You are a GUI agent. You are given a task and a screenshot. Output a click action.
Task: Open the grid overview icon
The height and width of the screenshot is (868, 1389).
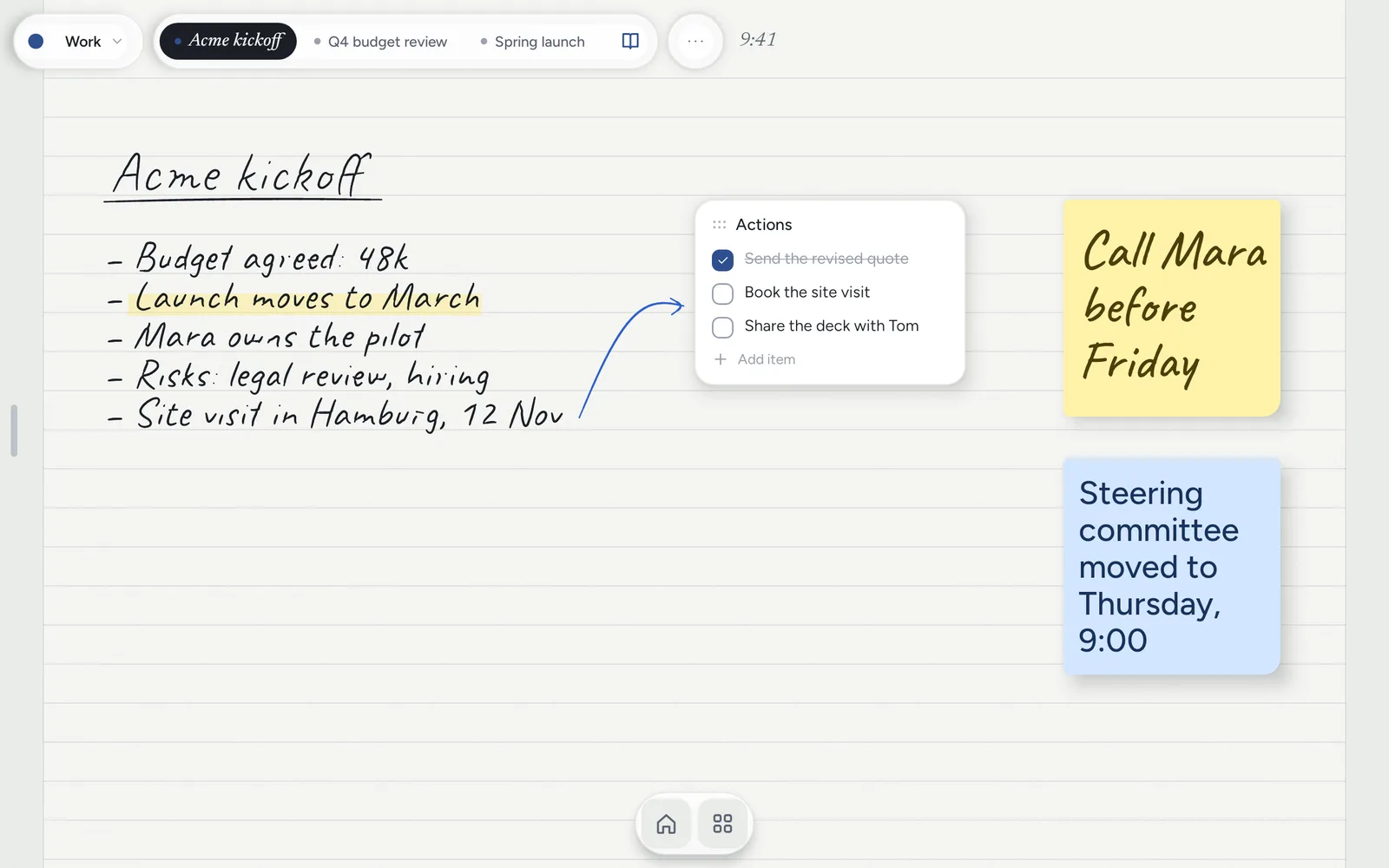[x=722, y=824]
